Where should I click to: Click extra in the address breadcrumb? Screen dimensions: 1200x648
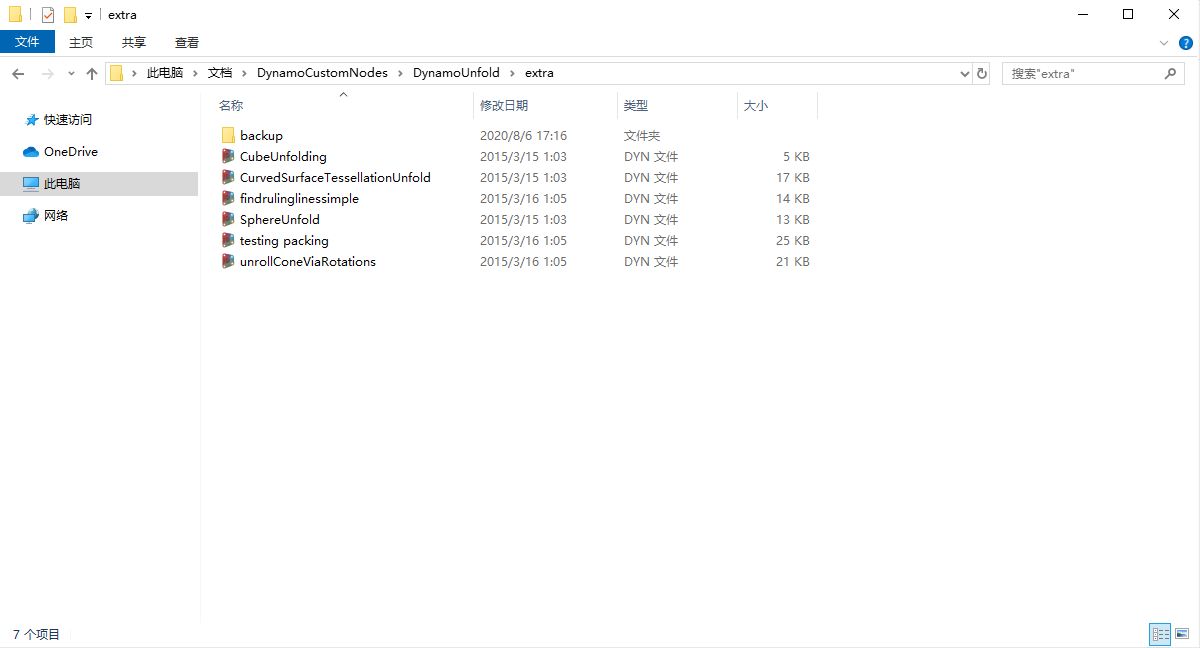539,73
